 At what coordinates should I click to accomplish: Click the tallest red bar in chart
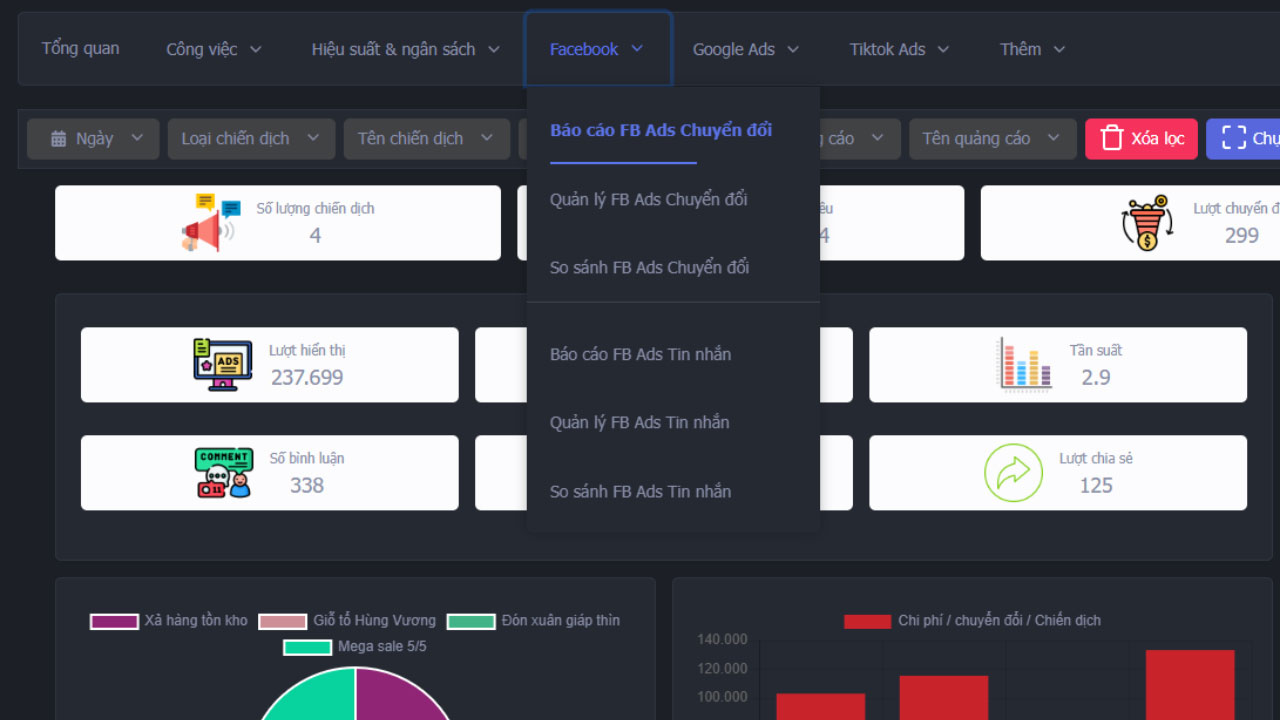(1190, 685)
